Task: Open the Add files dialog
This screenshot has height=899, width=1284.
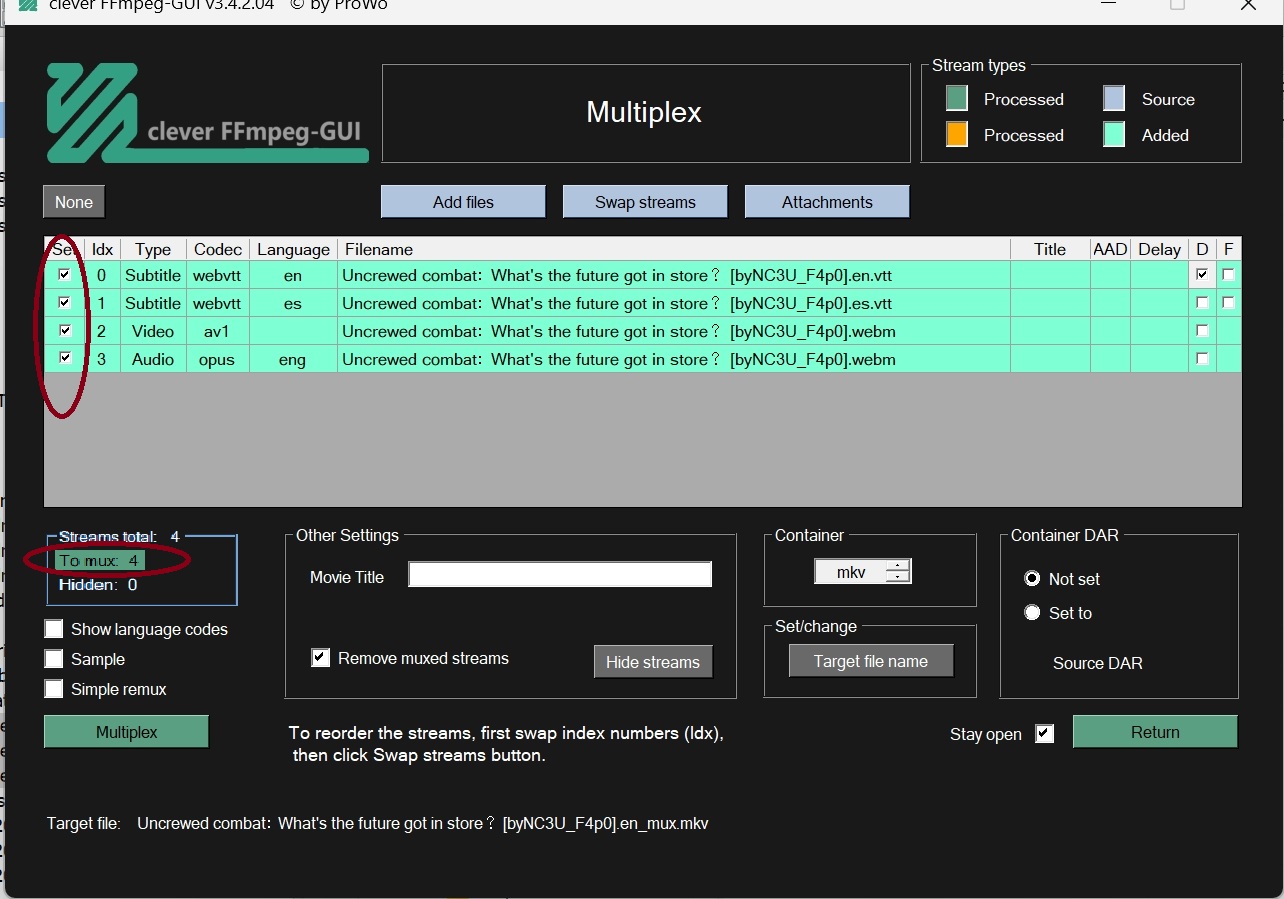Action: click(x=463, y=202)
